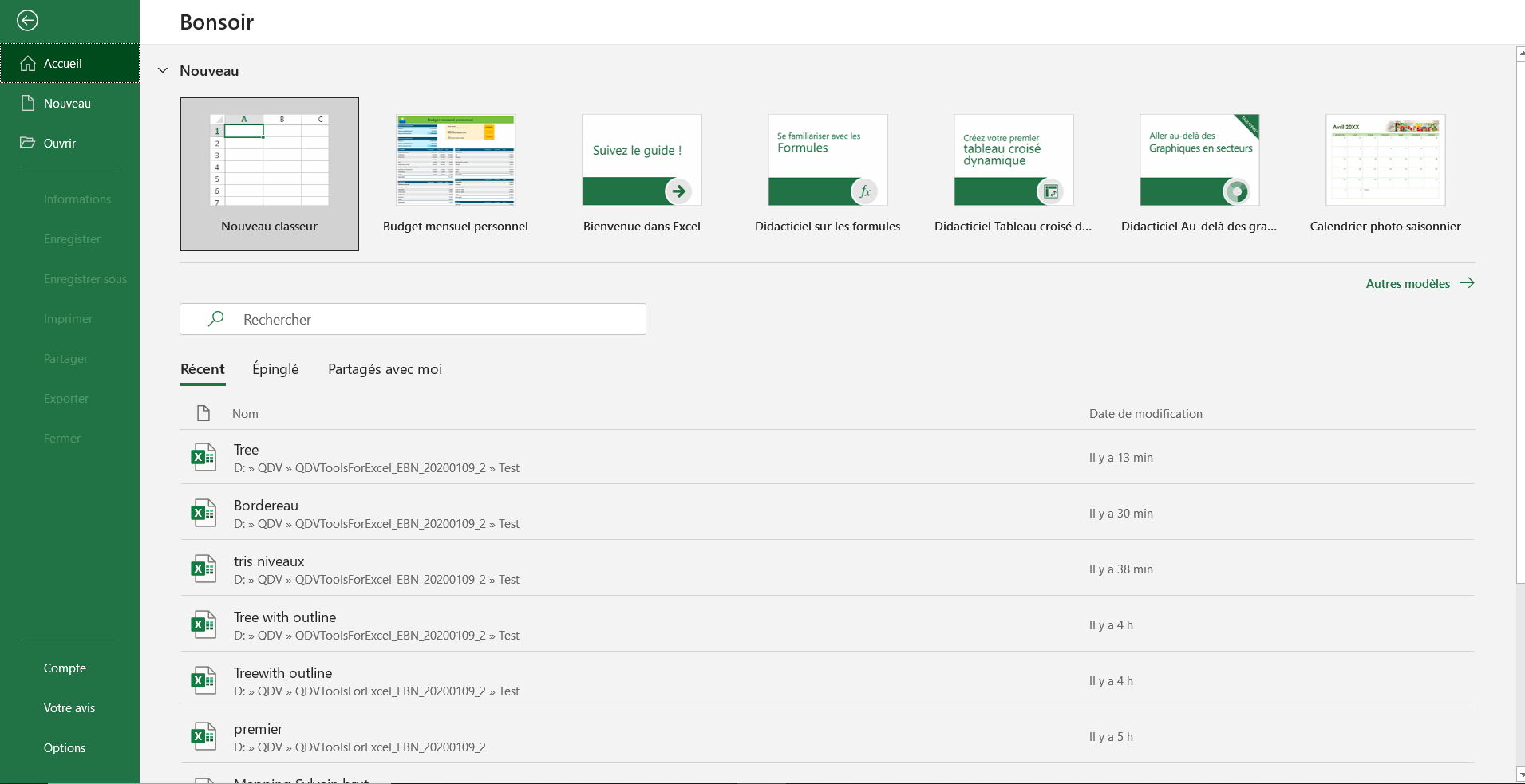Open the Ouvrir menu entry
The image size is (1525, 784).
tap(70, 143)
